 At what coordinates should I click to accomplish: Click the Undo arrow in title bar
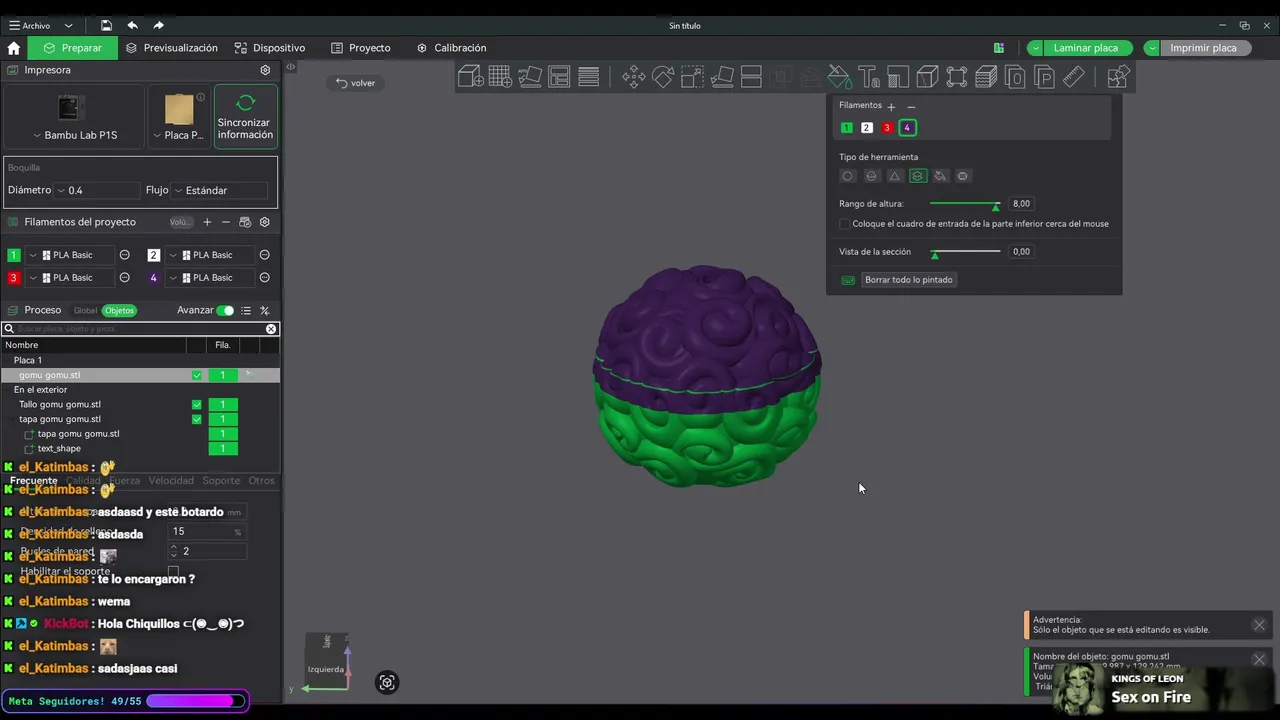(133, 25)
